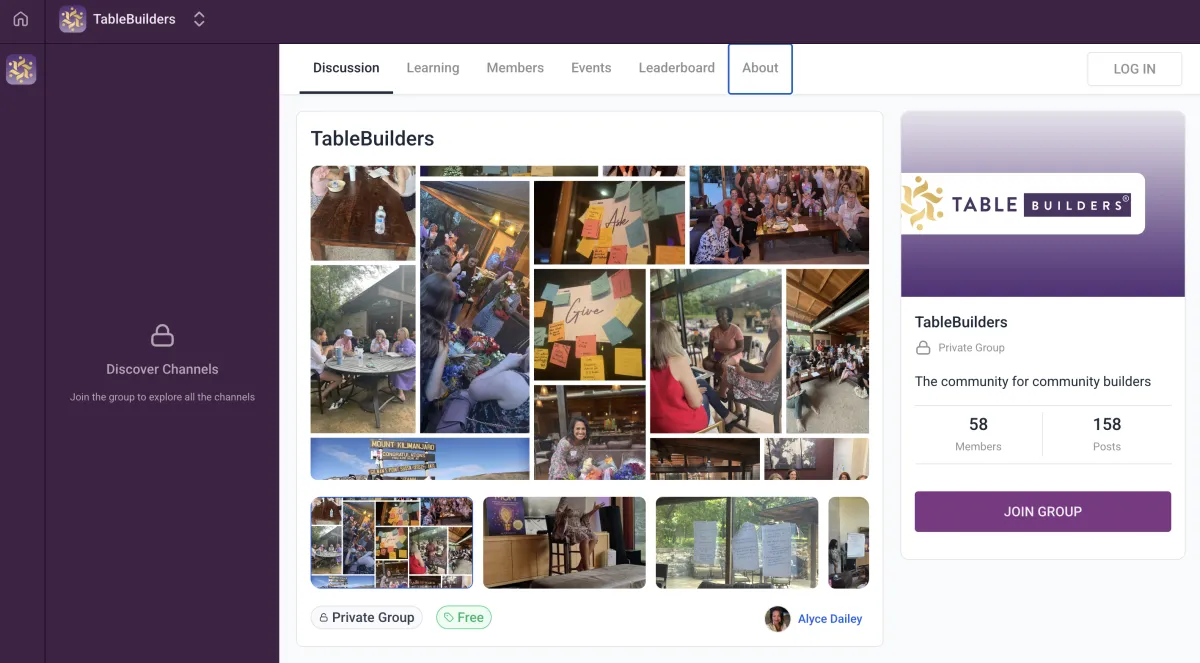This screenshot has width=1200, height=663.
Task: Click the Private Group badge
Action: 366,618
